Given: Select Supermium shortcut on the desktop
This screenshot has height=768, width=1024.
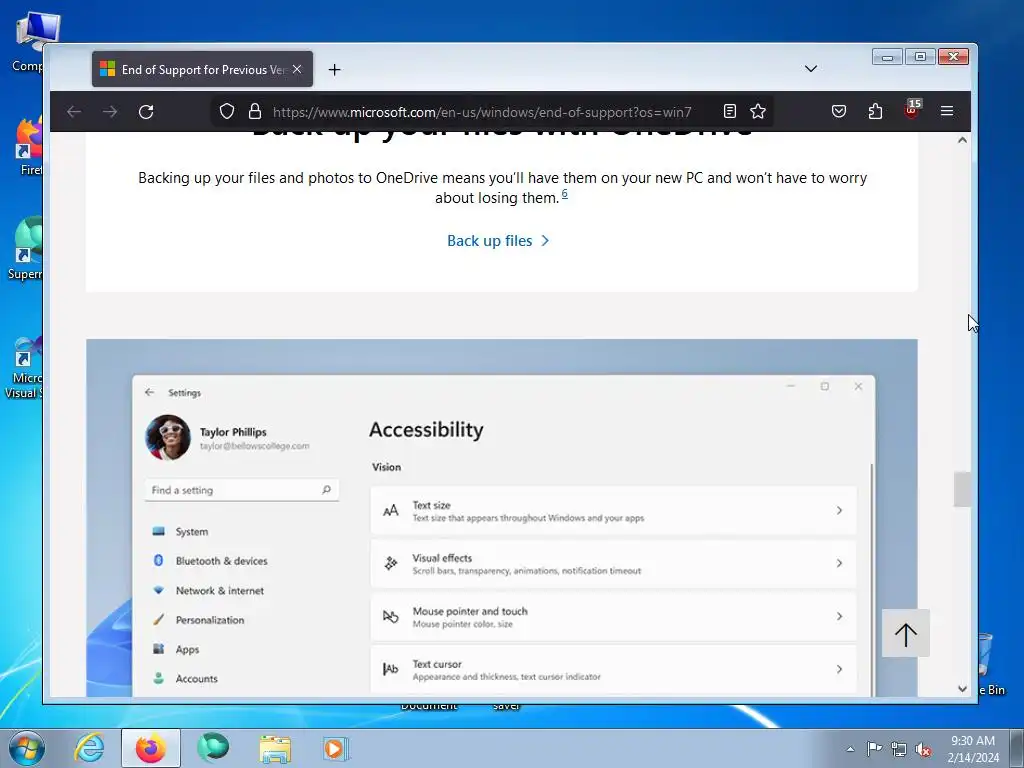Looking at the screenshot, I should 25,248.
